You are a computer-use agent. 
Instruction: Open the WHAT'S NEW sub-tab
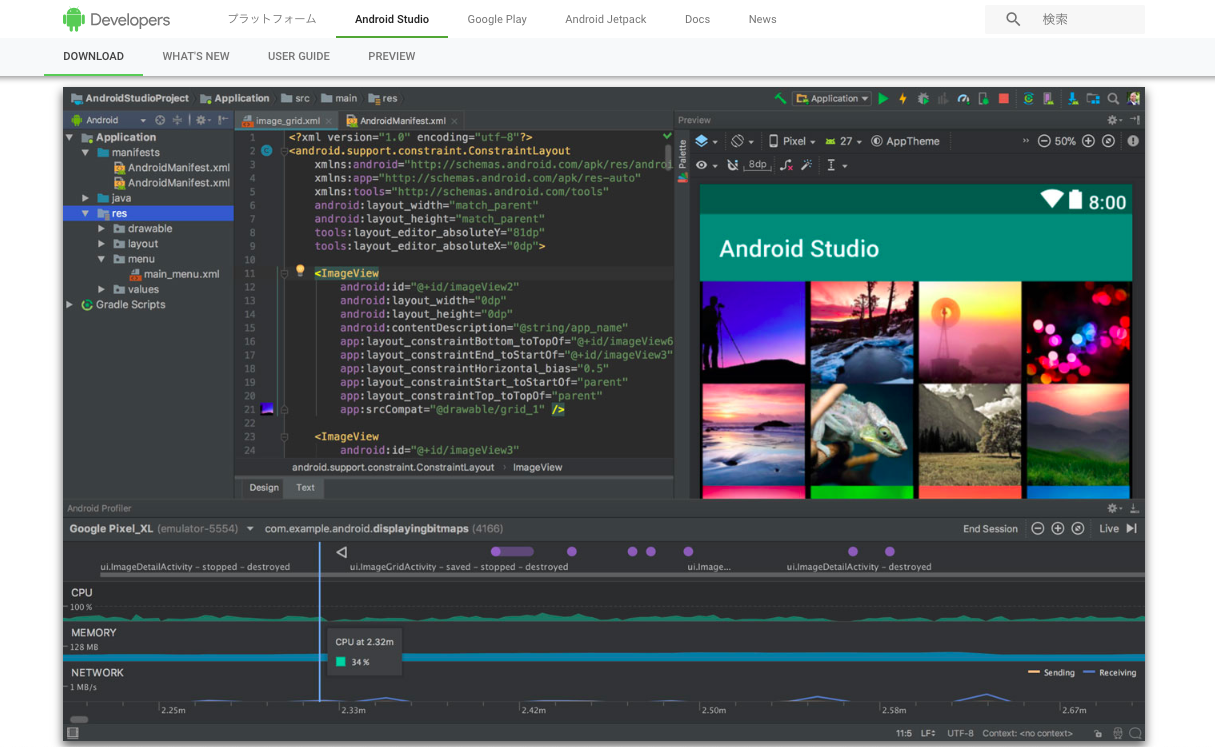pos(196,56)
